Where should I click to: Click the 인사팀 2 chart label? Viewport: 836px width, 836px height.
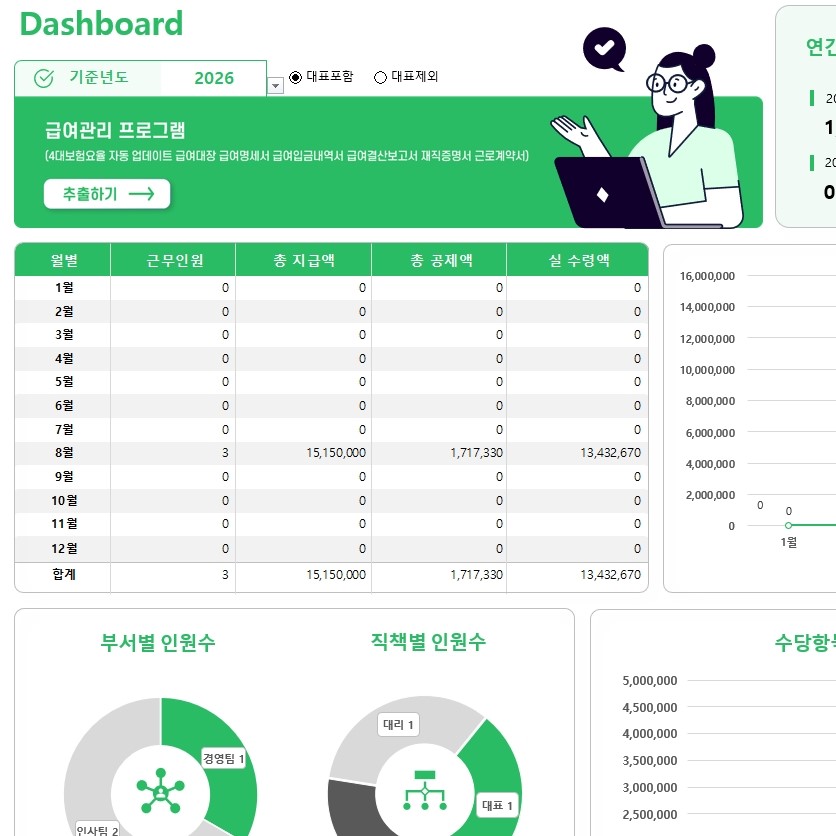[97, 829]
